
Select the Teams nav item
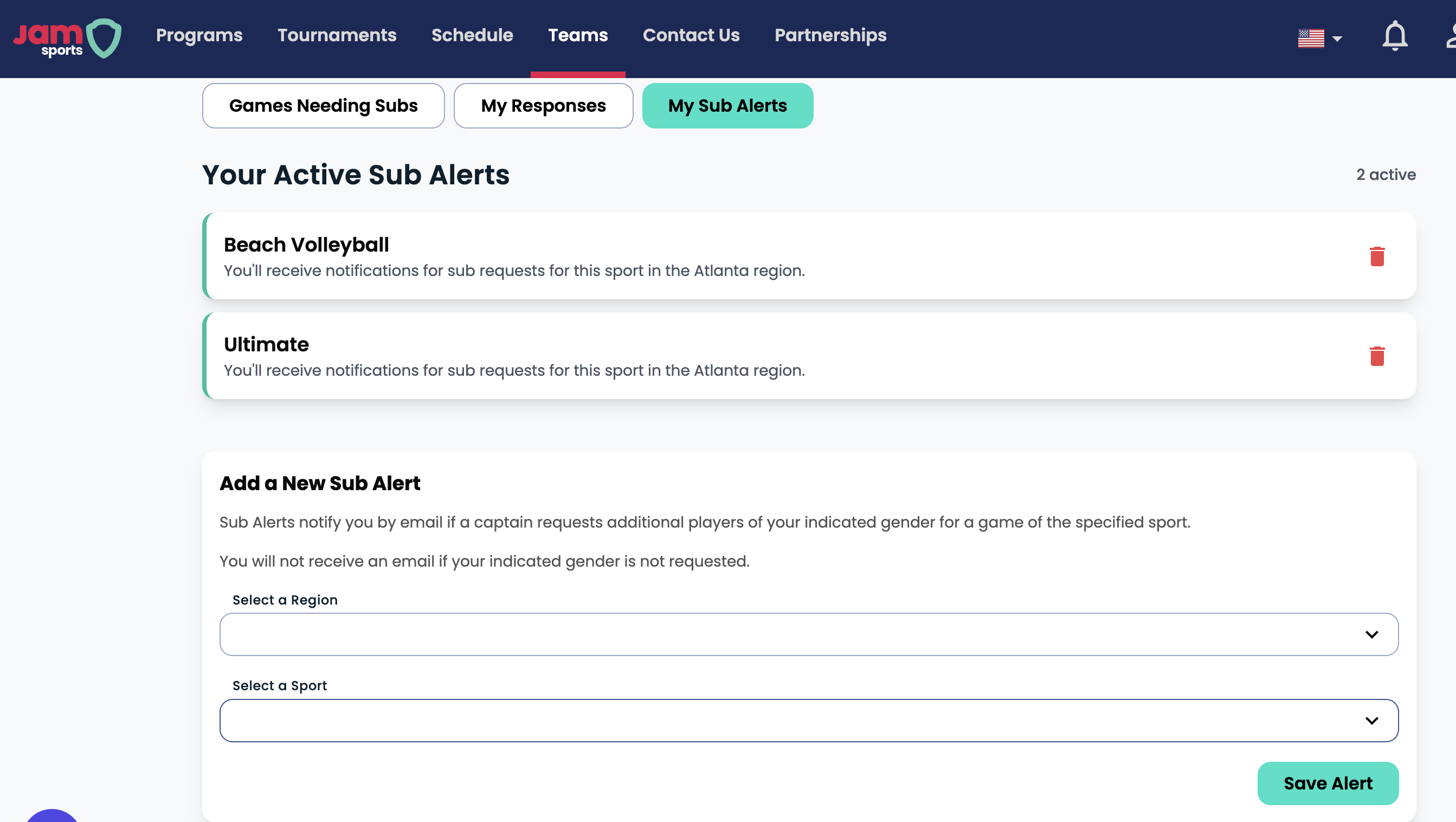[578, 35]
